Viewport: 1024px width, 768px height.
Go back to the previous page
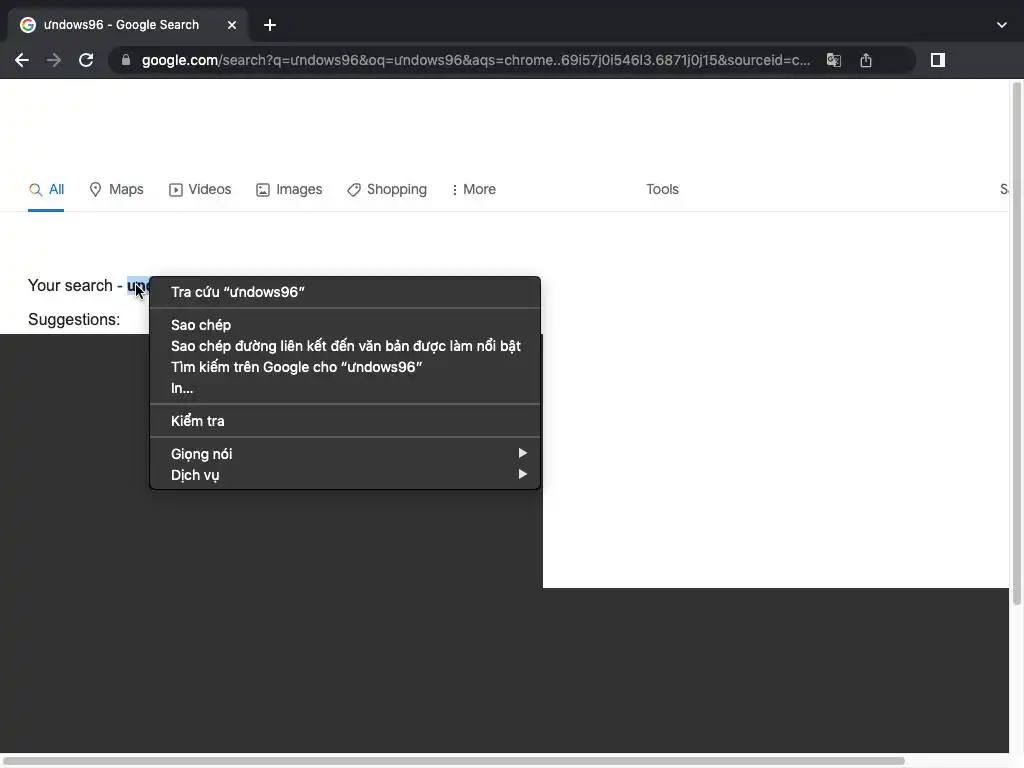(x=22, y=60)
